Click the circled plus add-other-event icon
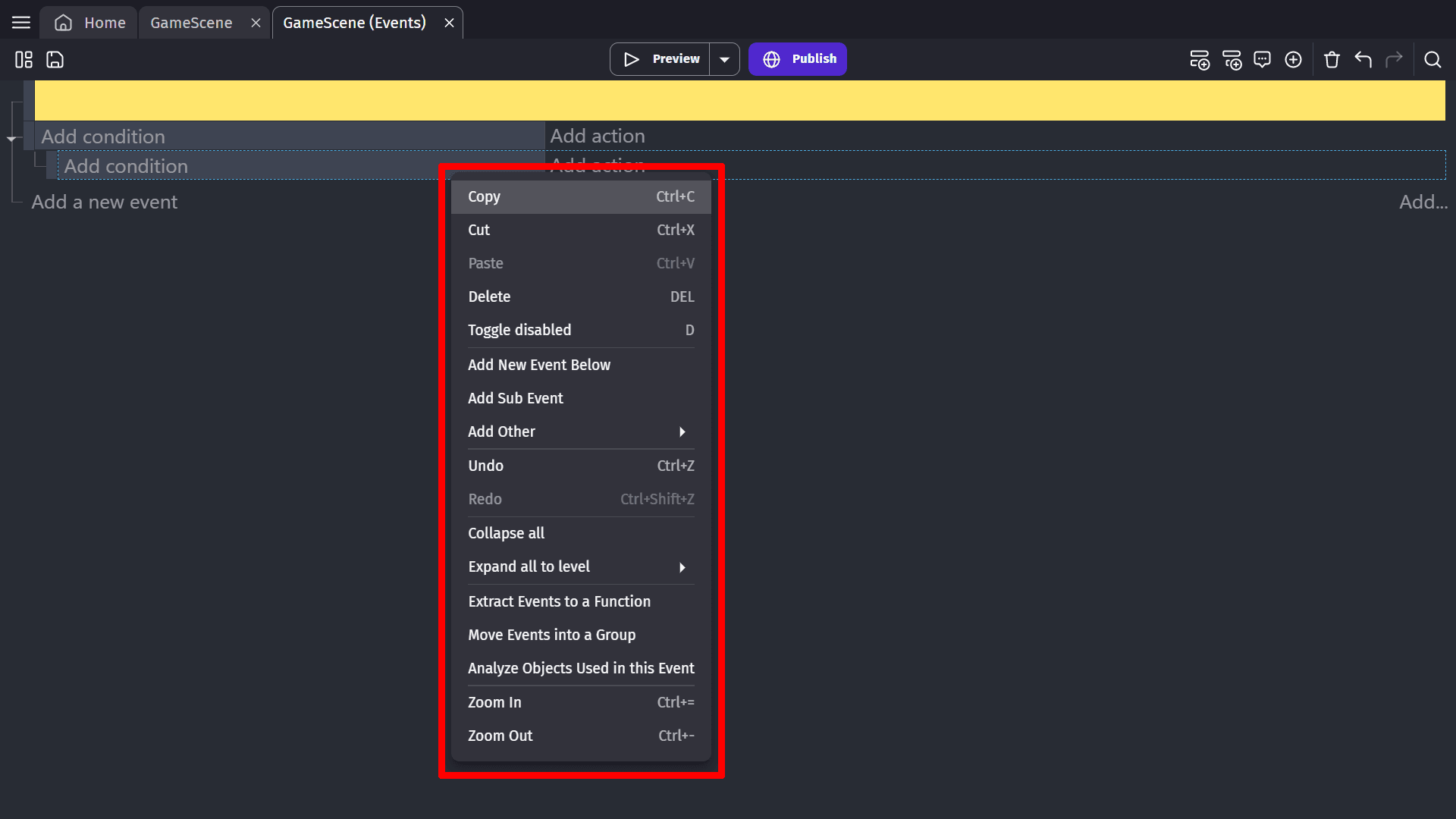Viewport: 1456px width, 819px height. click(1293, 59)
